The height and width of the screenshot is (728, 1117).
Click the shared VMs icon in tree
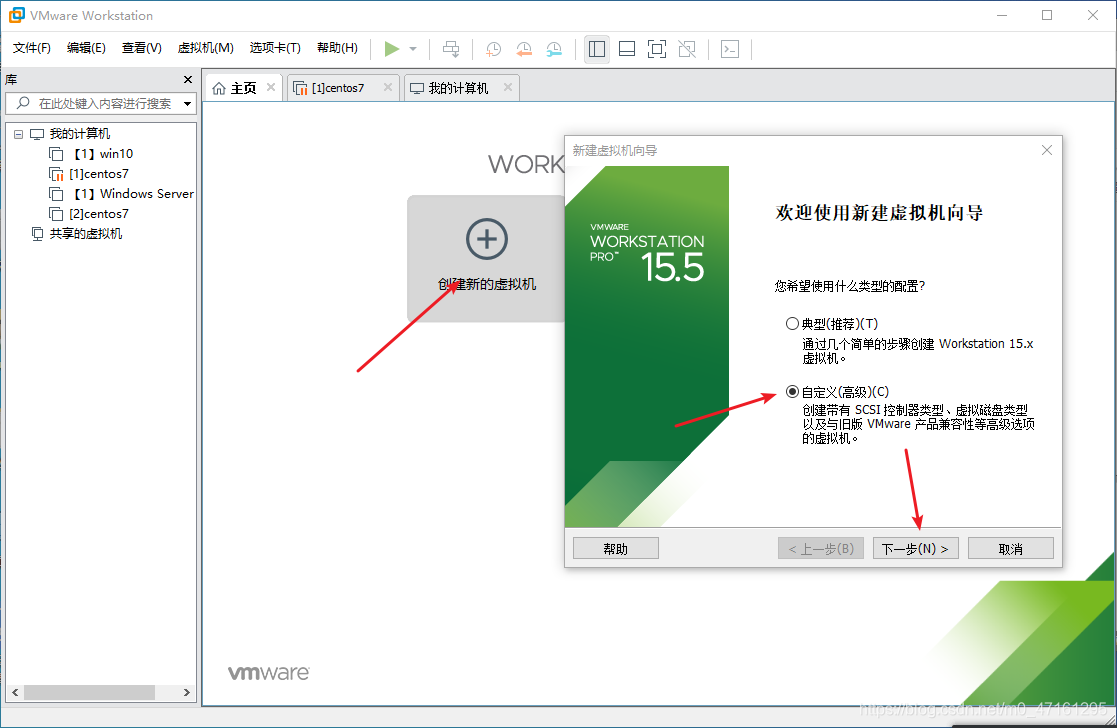(37, 234)
